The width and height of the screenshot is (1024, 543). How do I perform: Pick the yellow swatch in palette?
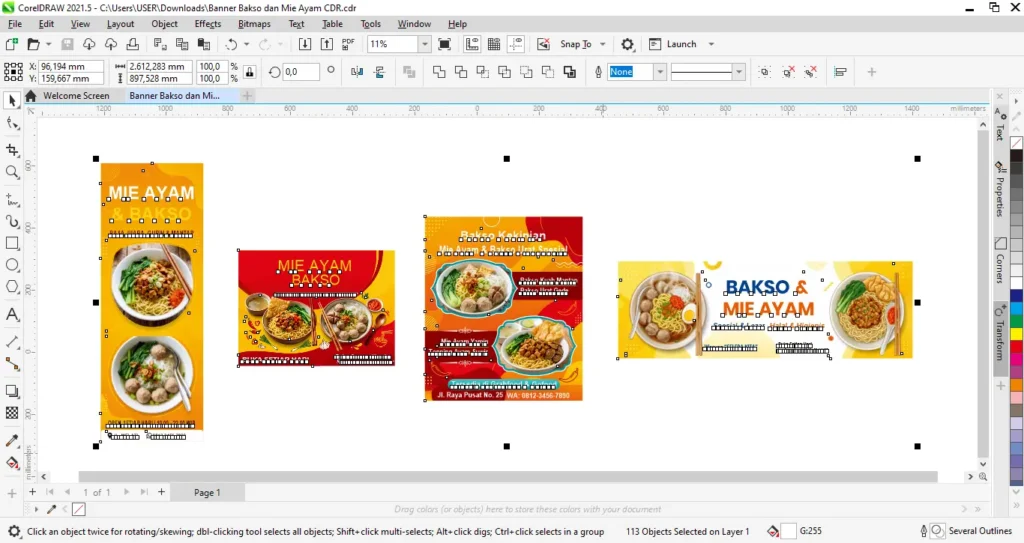tap(1016, 335)
